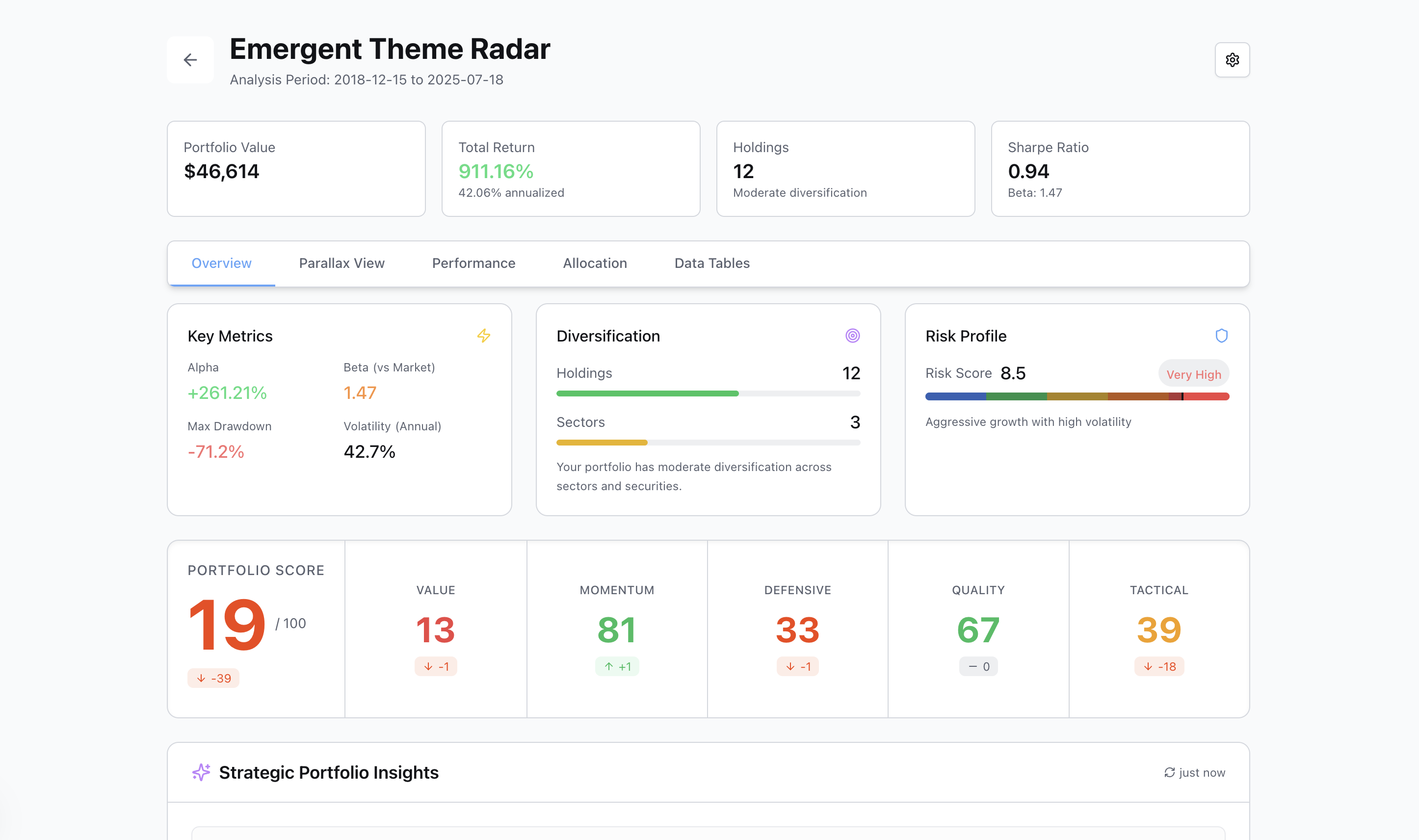Click the sparkle icon beside Strategic Portfolio Insights
This screenshot has height=840, width=1419.
coord(201,771)
